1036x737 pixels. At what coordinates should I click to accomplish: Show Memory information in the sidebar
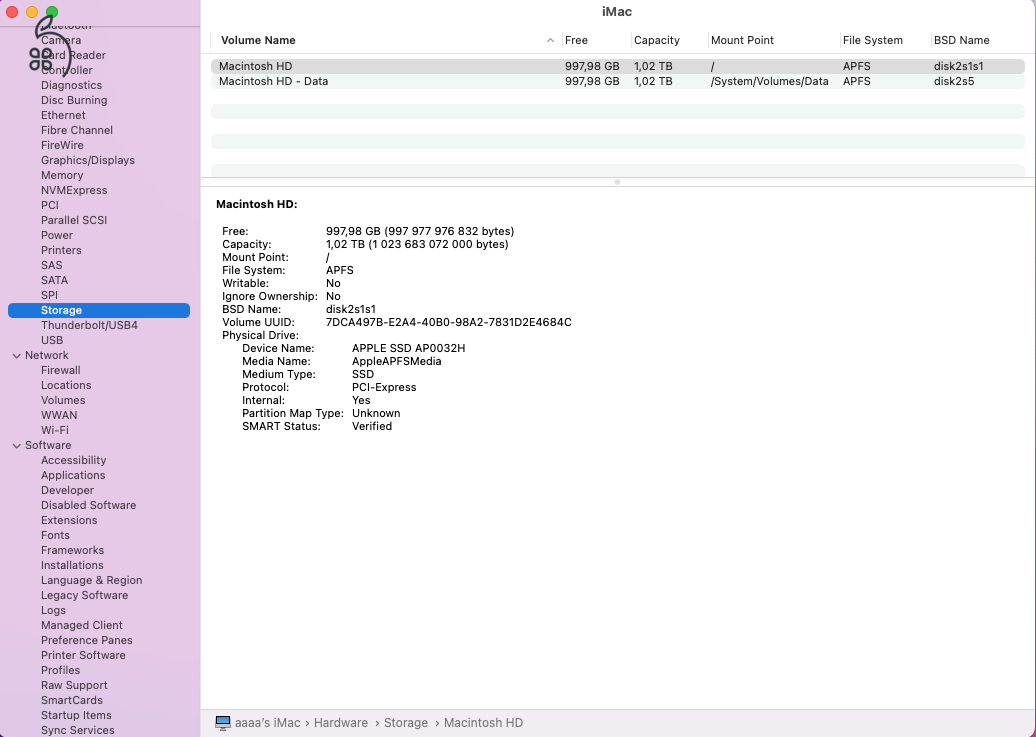click(62, 175)
